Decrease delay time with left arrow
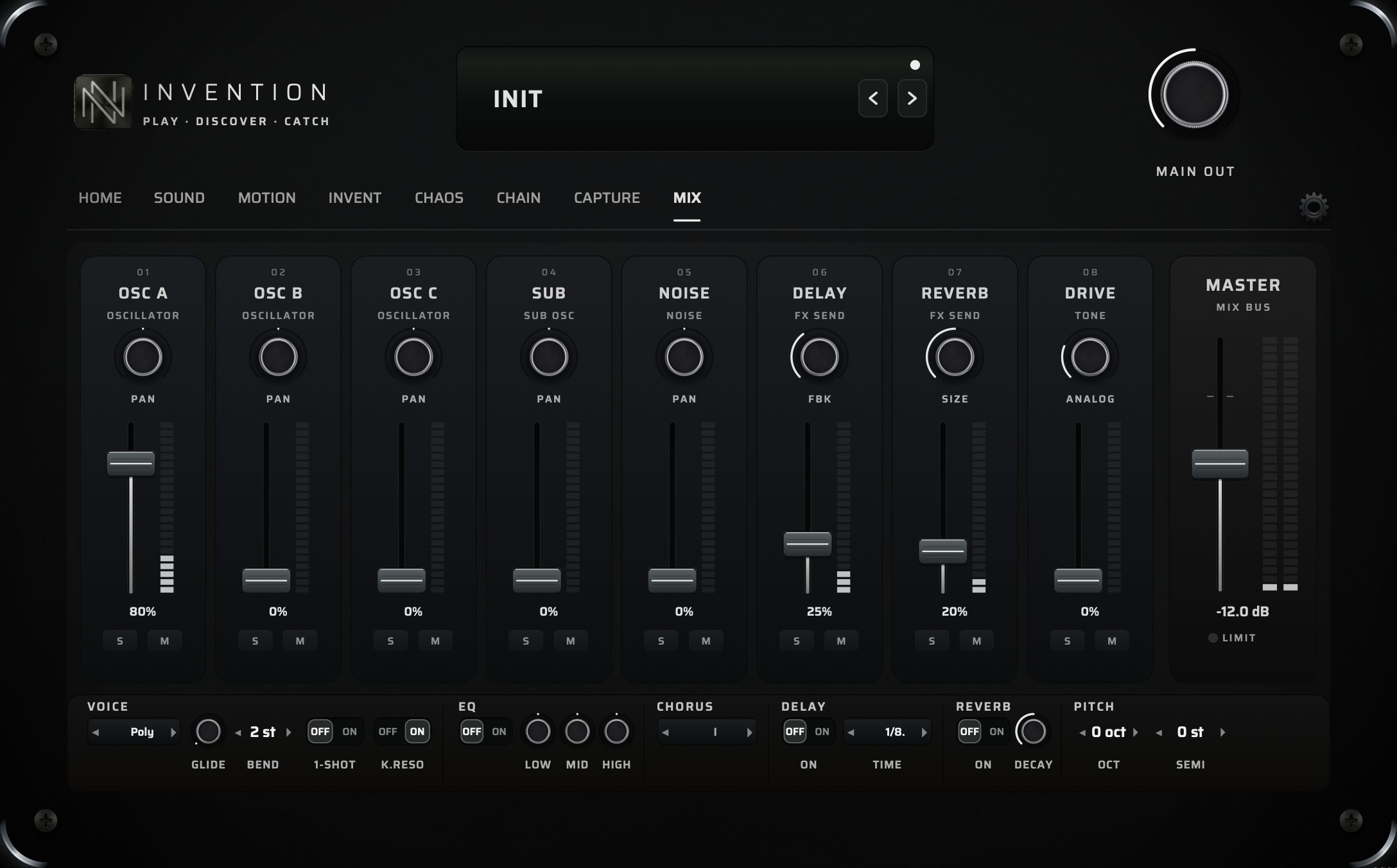The image size is (1397, 868). click(x=851, y=732)
